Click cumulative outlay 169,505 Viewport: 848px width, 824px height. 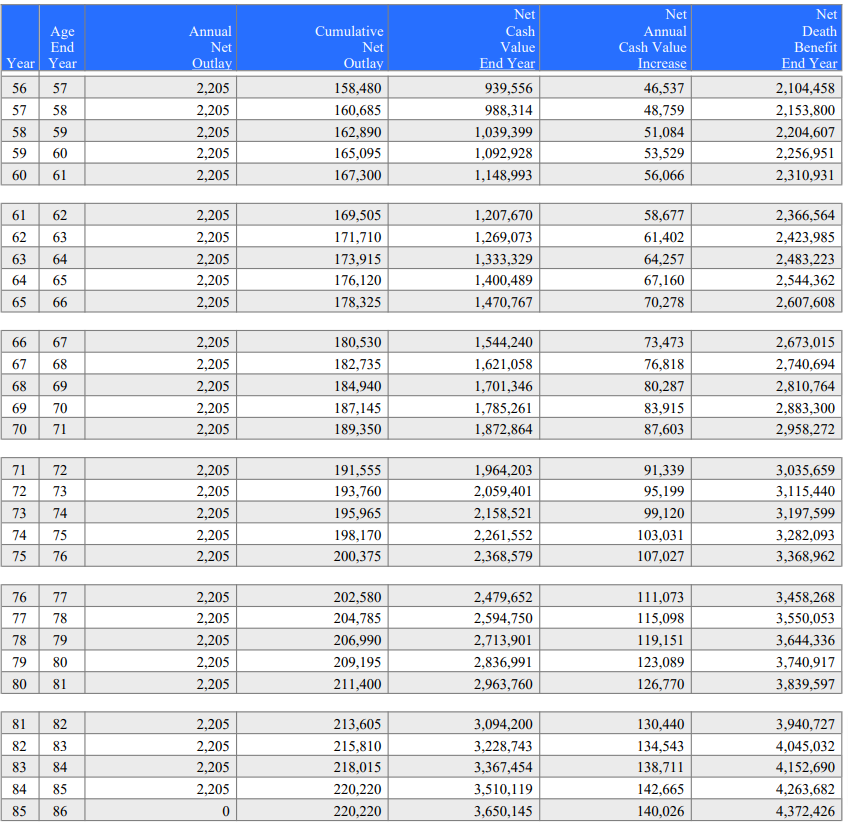(x=357, y=215)
